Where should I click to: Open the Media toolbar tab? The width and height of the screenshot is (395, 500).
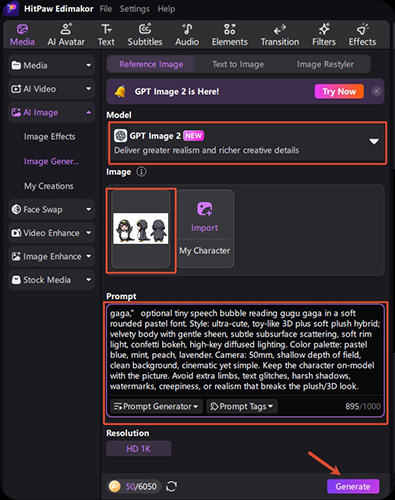22,35
